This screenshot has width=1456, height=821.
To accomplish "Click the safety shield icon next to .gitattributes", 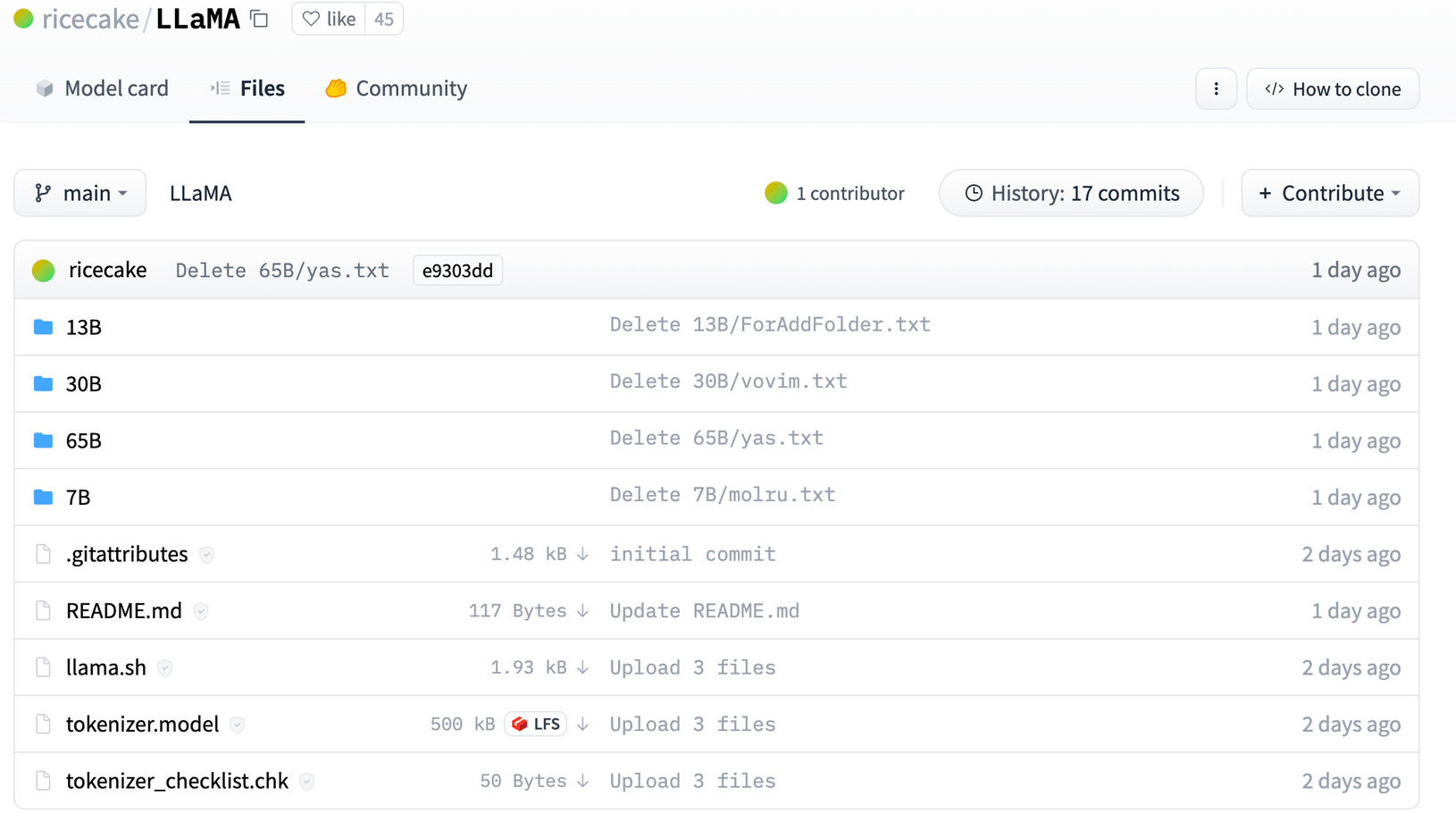I will [206, 555].
